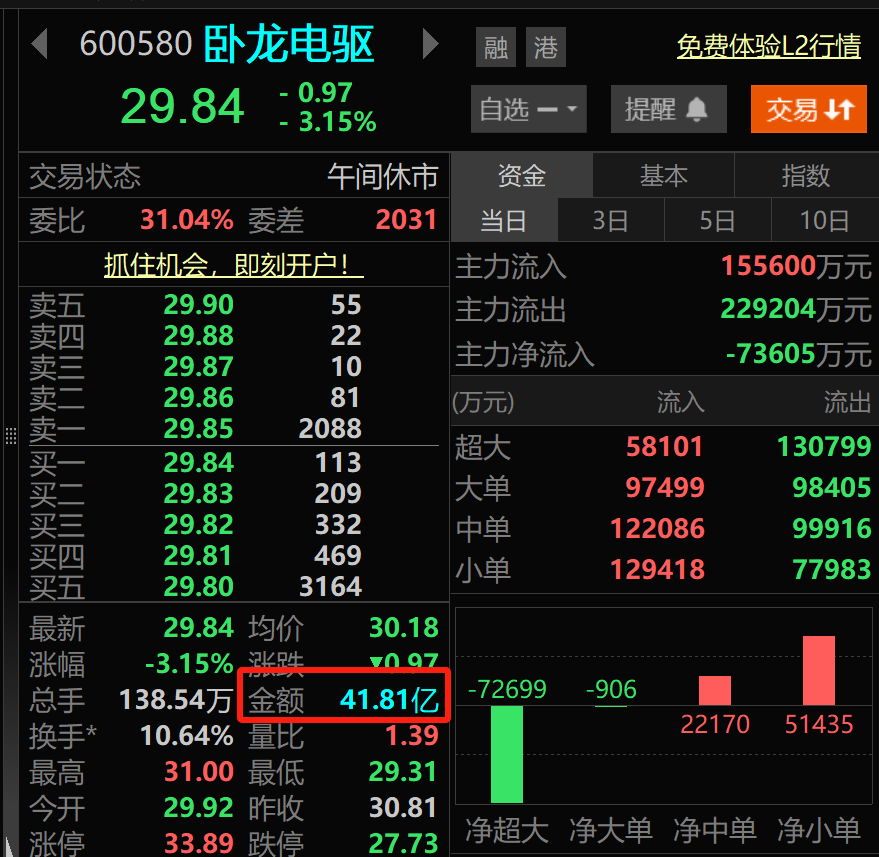Click the 换手 value 10.64%
879x857 pixels.
(187, 736)
